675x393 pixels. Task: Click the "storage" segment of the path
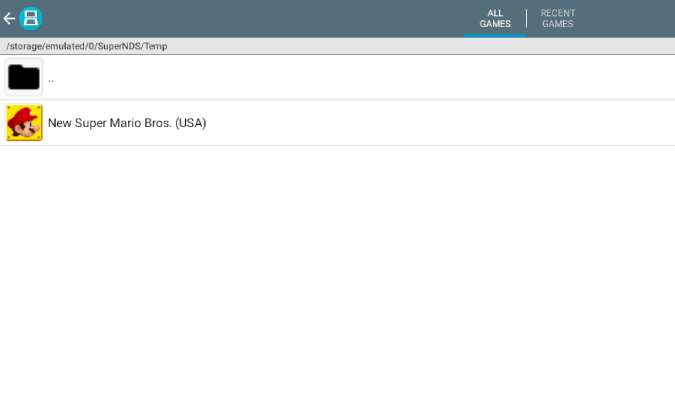point(26,46)
